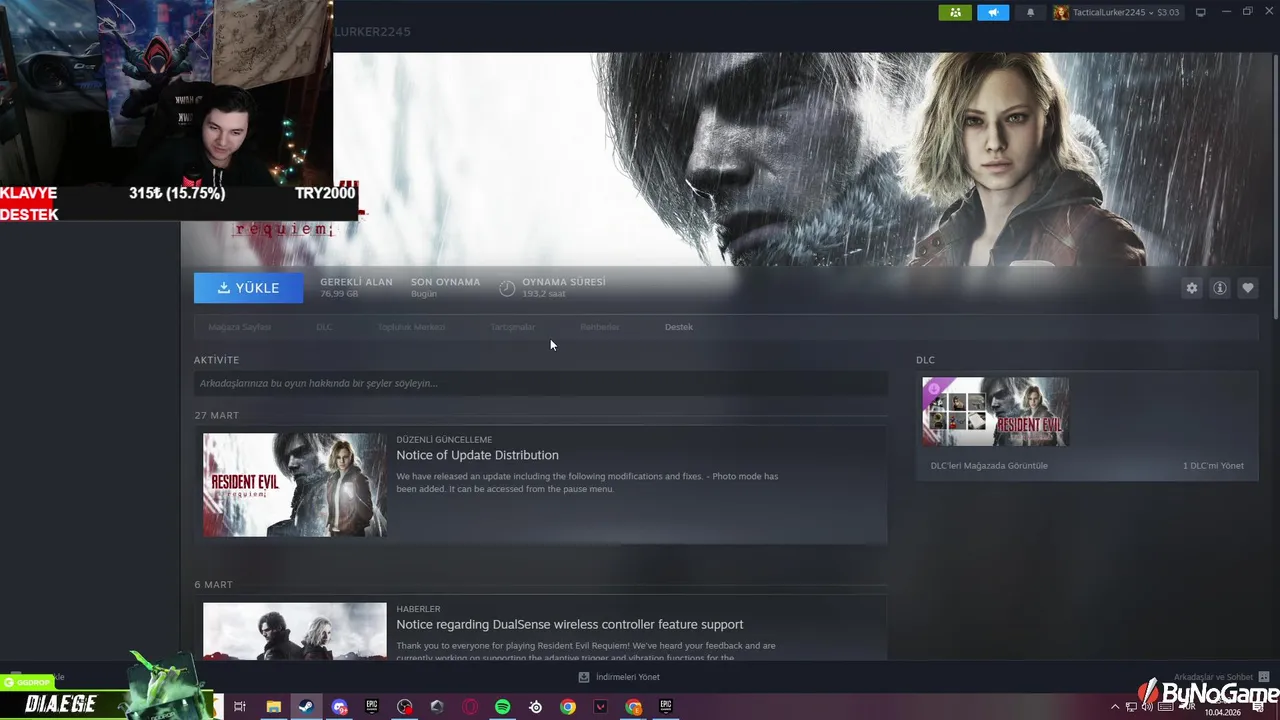Open Task View in the taskbar
This screenshot has width=1280, height=720.
(240, 707)
